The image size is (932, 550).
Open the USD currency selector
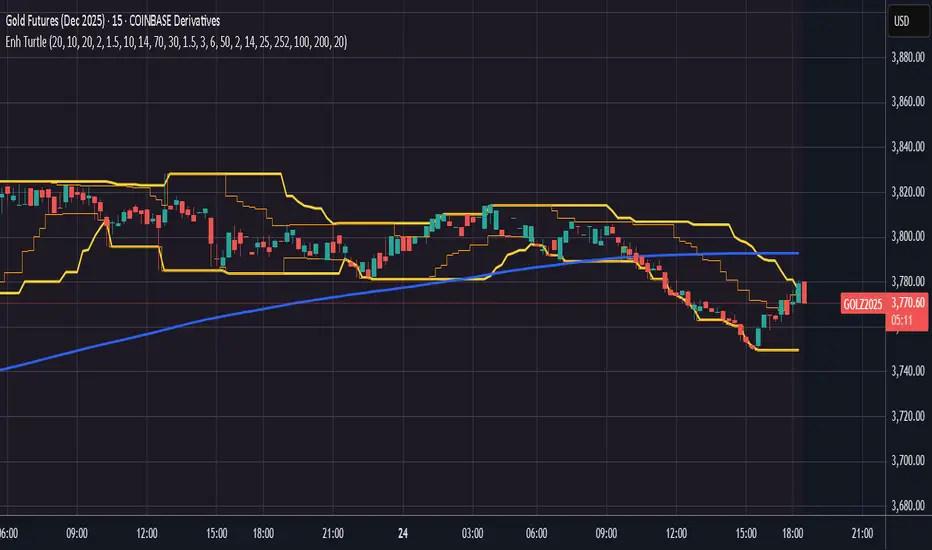pyautogui.click(x=908, y=21)
